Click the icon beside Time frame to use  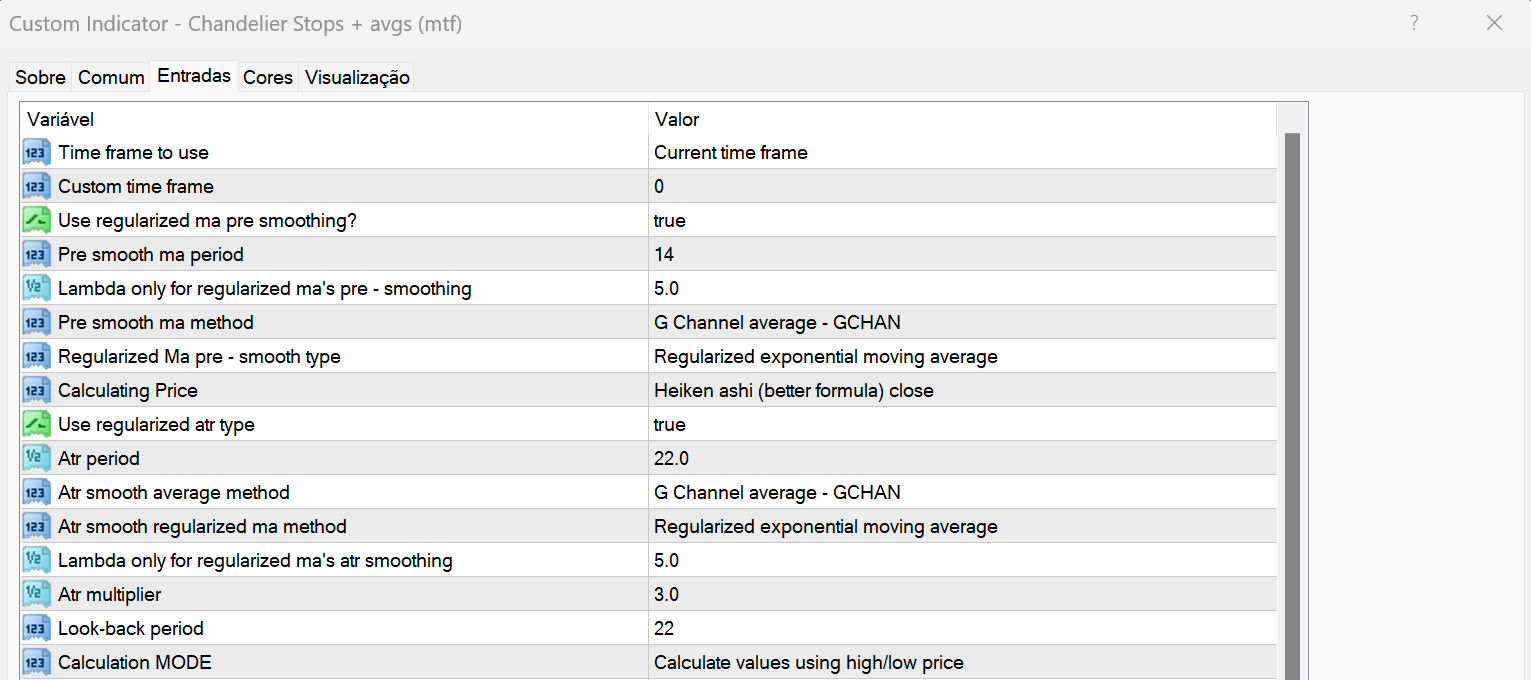pyautogui.click(x=37, y=153)
